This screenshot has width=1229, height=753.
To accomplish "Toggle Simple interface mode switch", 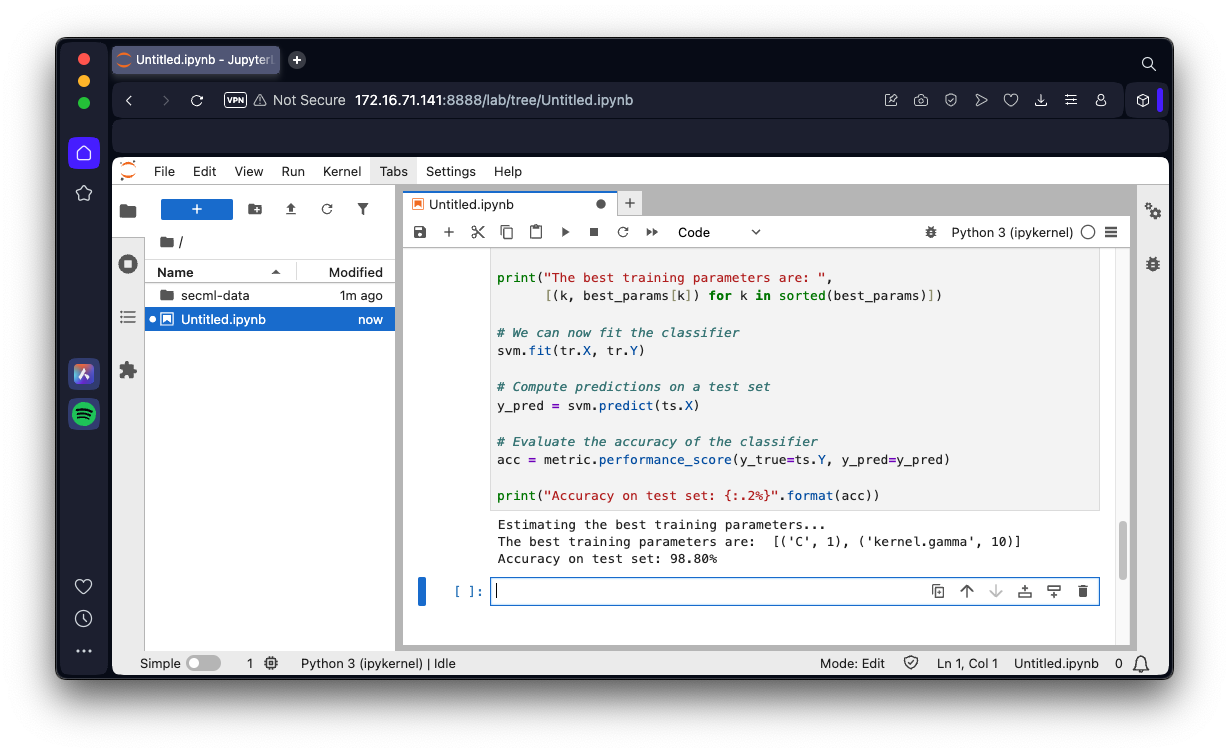I will pos(203,663).
